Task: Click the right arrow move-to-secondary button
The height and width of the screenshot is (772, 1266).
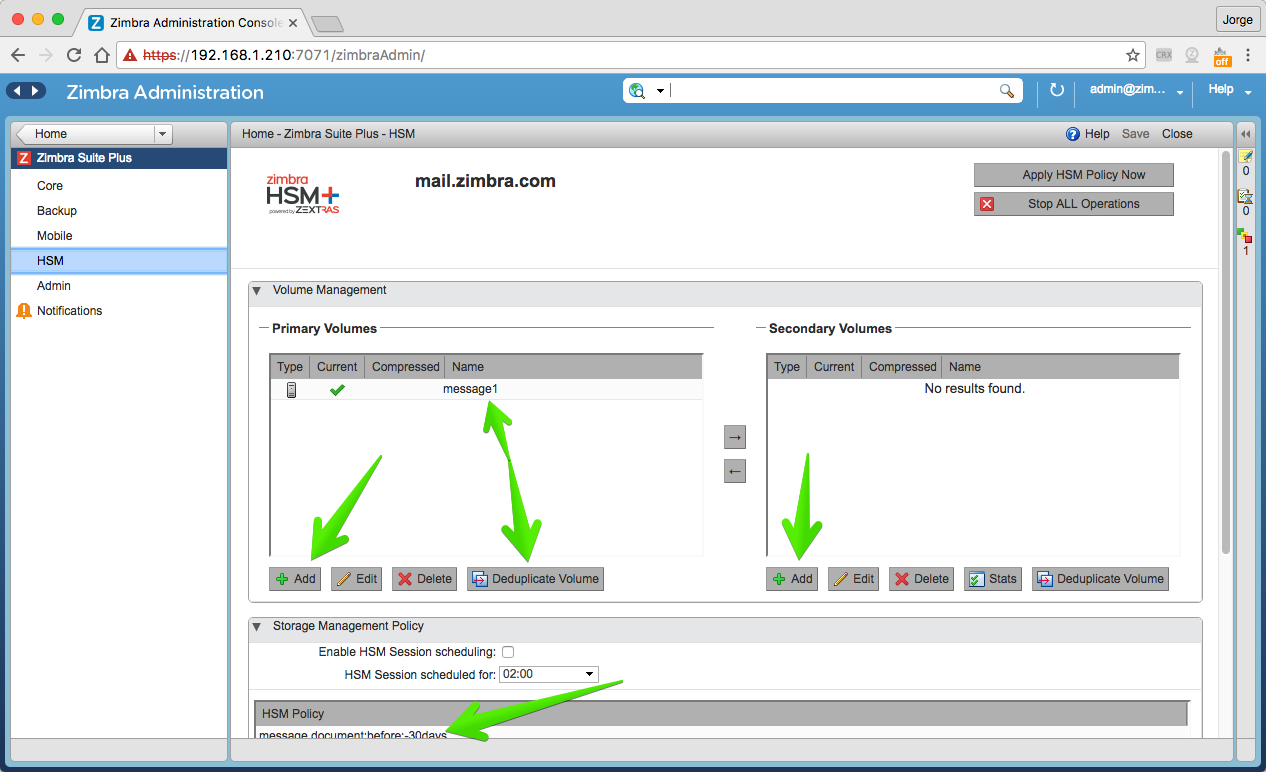Action: pos(735,437)
